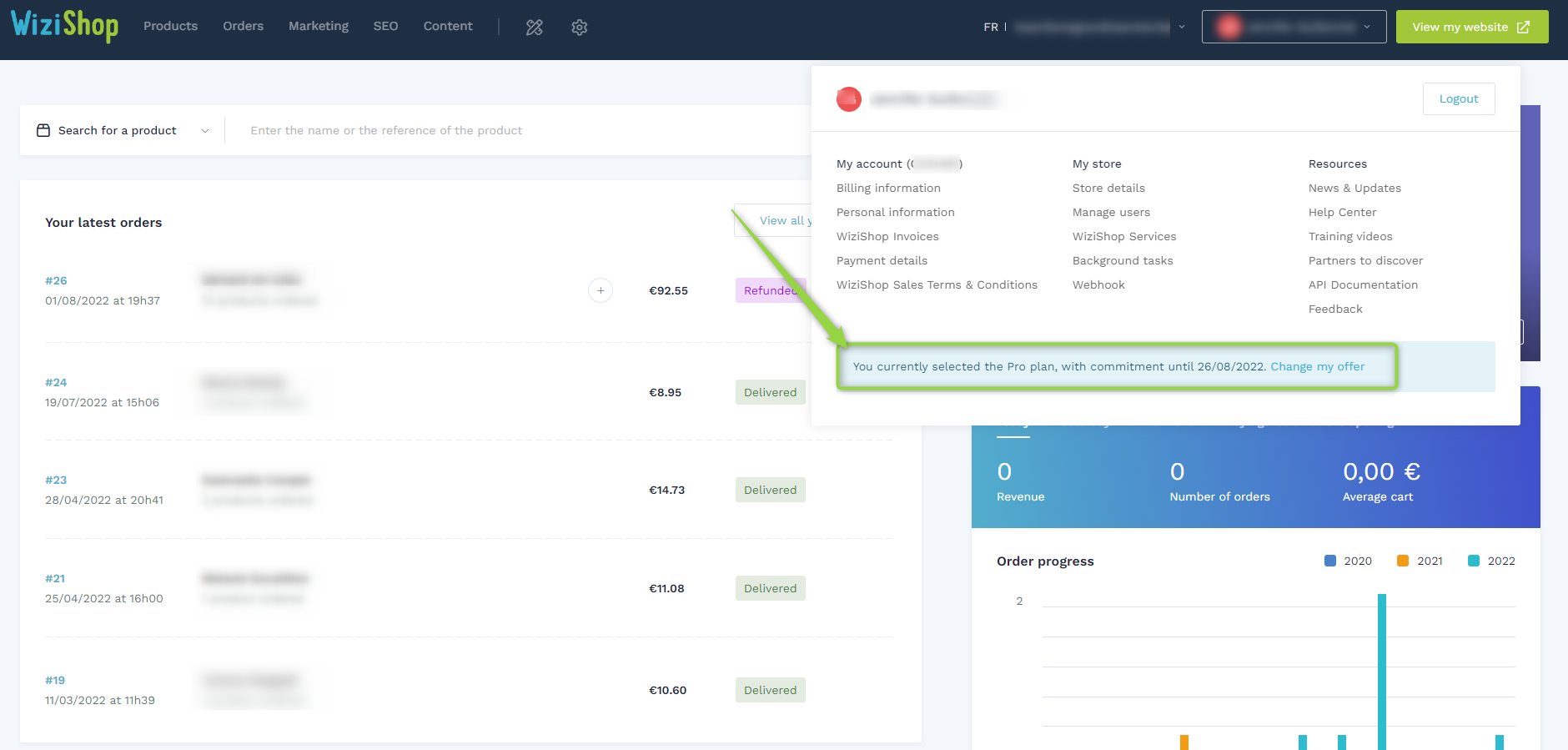Image resolution: width=1568 pixels, height=750 pixels.
Task: Toggle the 2020 legend swatch in Order progress
Action: click(1330, 561)
